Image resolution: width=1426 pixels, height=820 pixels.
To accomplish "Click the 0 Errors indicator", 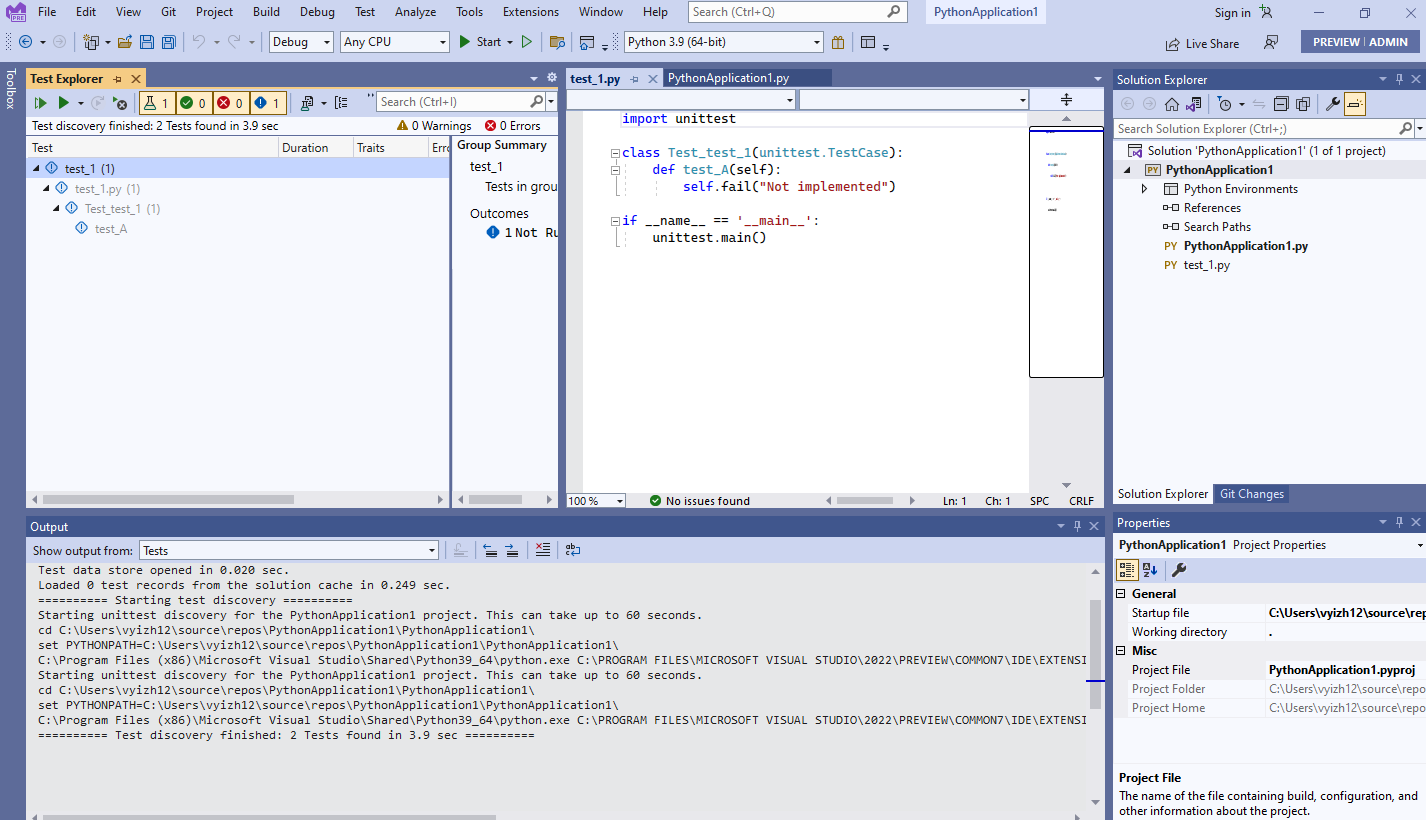I will (x=512, y=126).
